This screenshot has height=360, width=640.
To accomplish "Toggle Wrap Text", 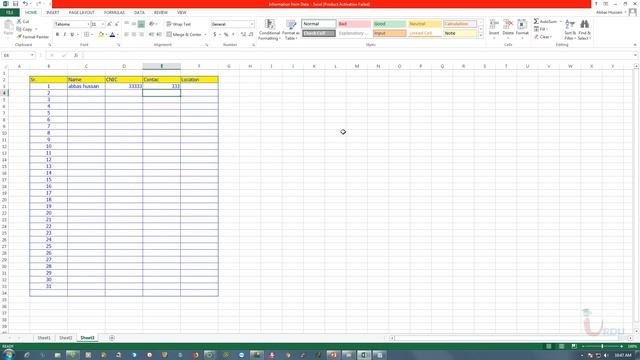I will coord(179,24).
